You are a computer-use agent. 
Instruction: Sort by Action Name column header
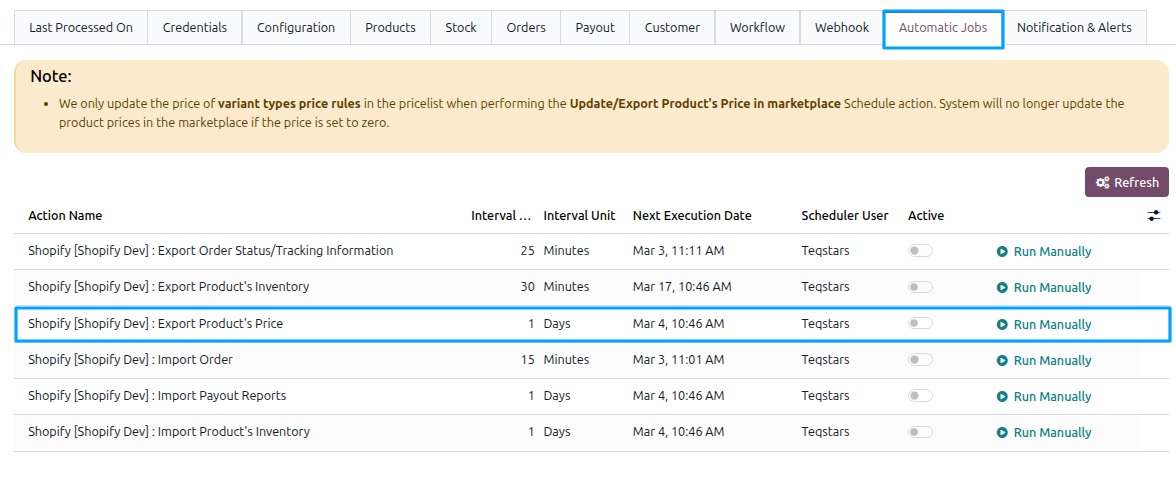pos(65,215)
